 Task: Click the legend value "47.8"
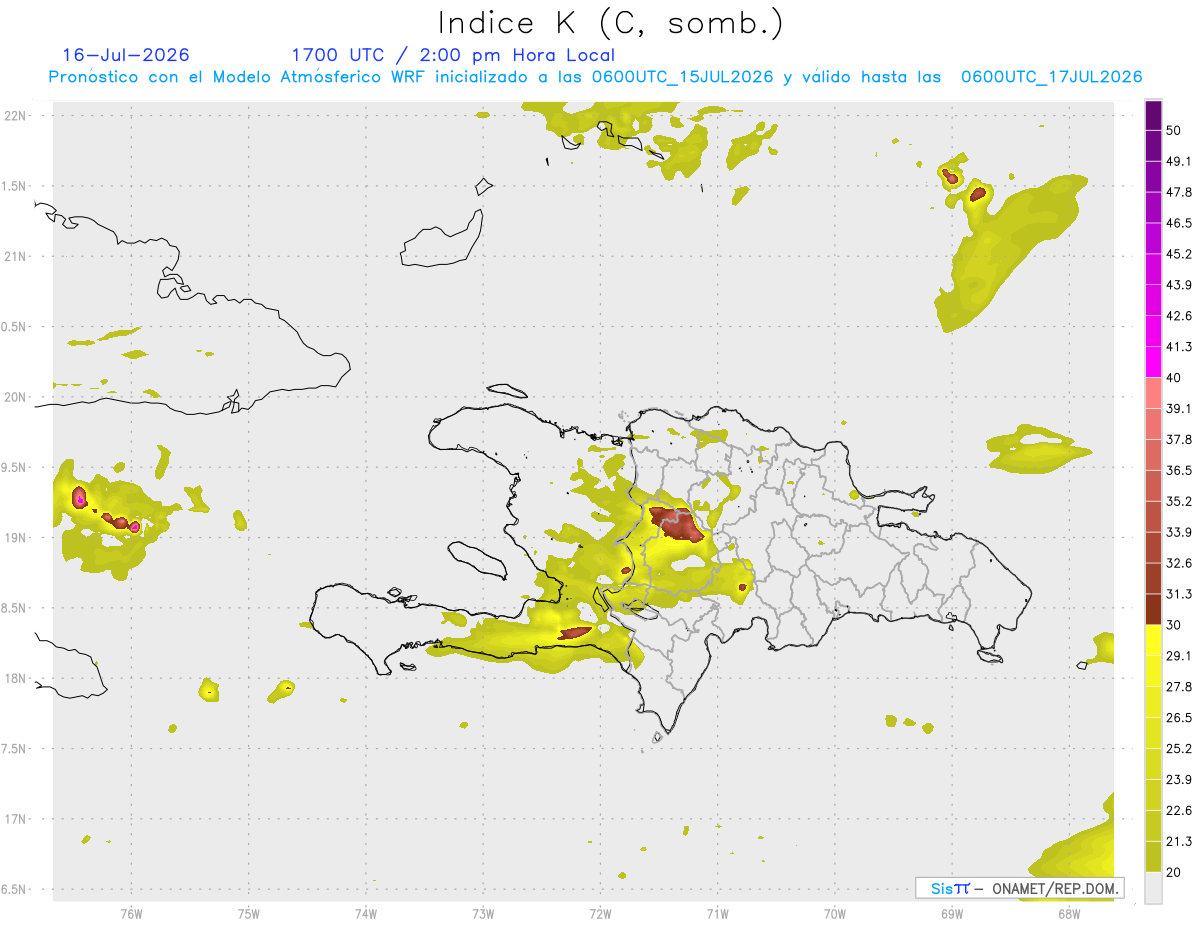tap(1179, 192)
